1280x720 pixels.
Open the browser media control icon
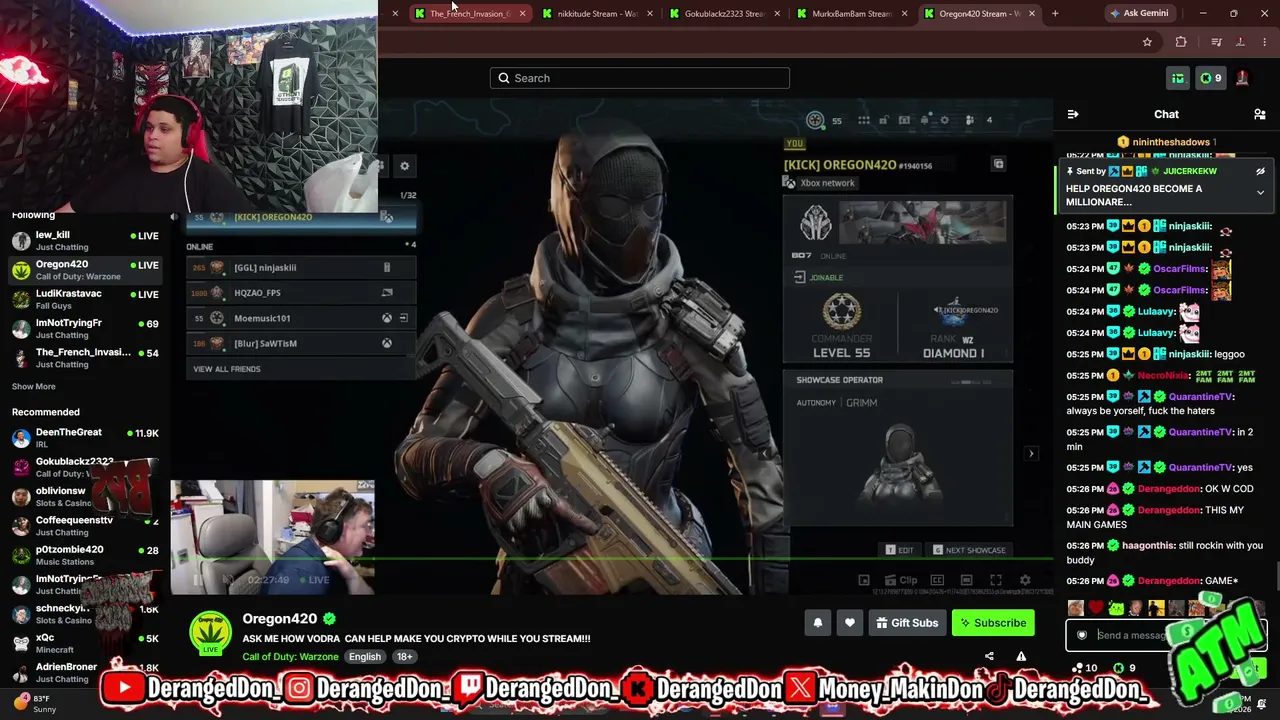[1216, 42]
